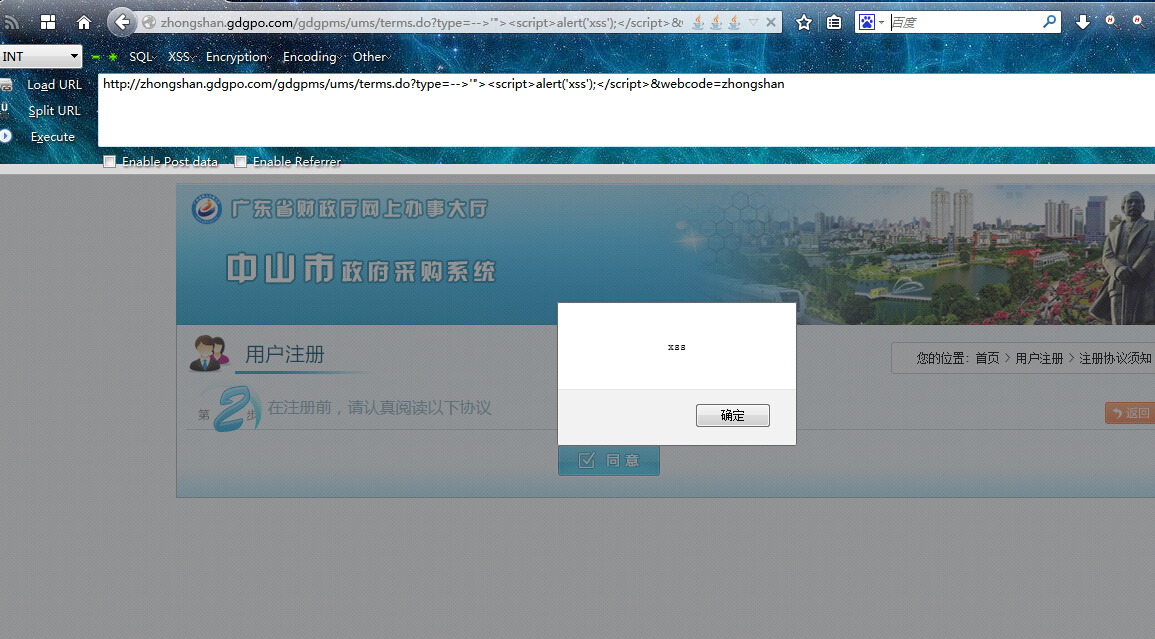Click the 注册协议须知 breadcrumb text

(1115, 358)
